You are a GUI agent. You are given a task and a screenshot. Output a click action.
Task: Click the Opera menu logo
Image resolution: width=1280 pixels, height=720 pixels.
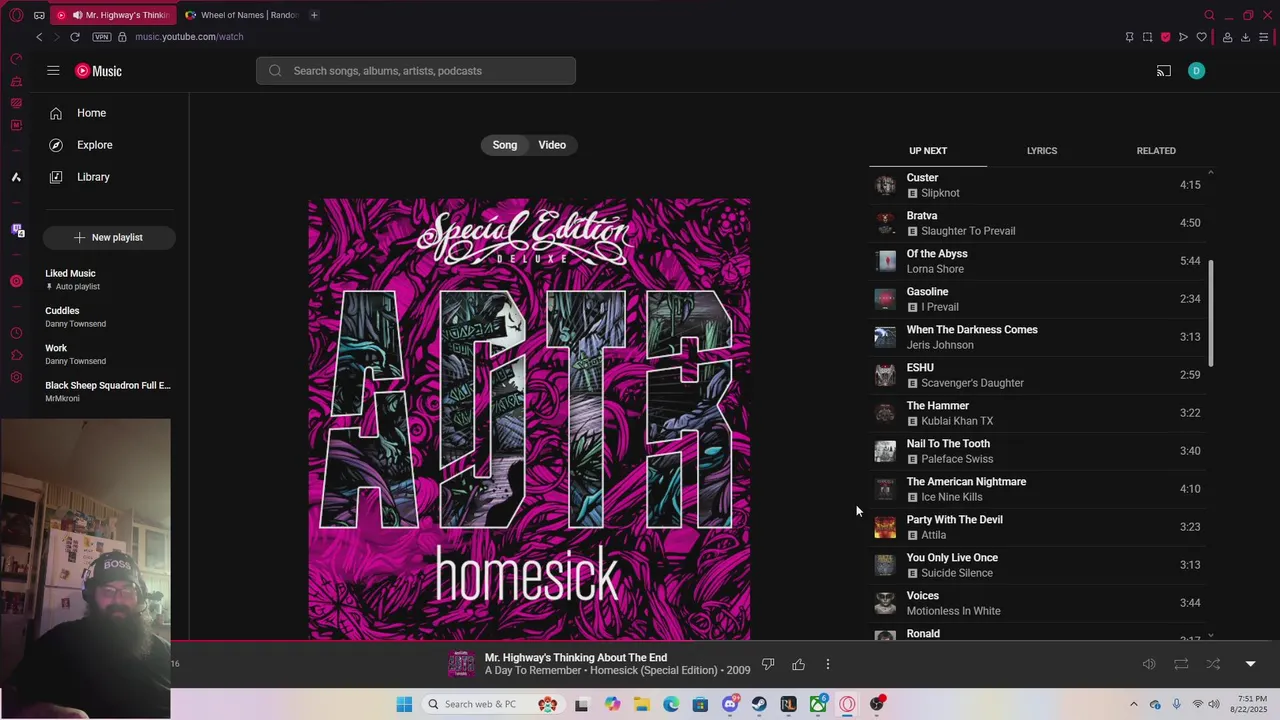pyautogui.click(x=16, y=15)
